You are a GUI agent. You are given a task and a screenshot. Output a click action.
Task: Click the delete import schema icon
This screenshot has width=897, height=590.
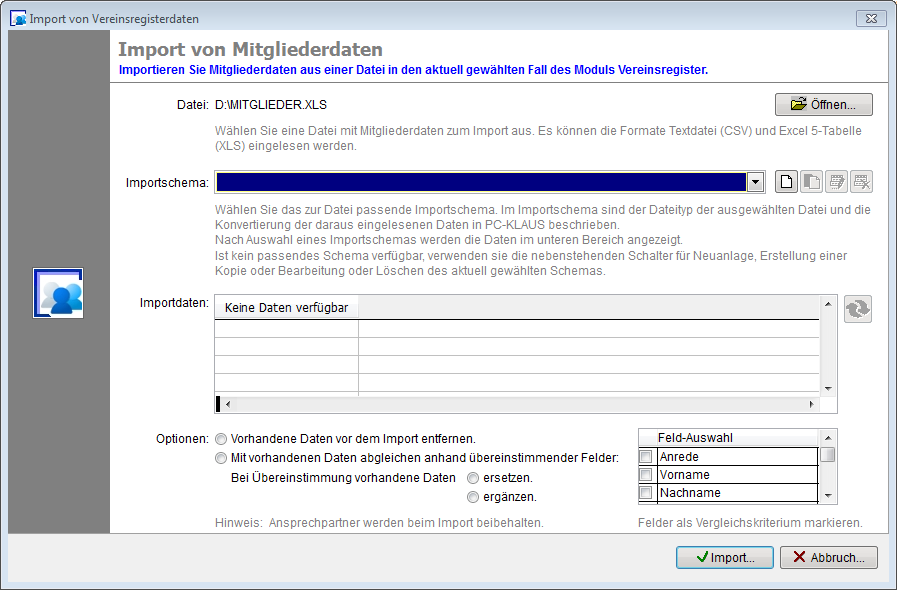(862, 182)
